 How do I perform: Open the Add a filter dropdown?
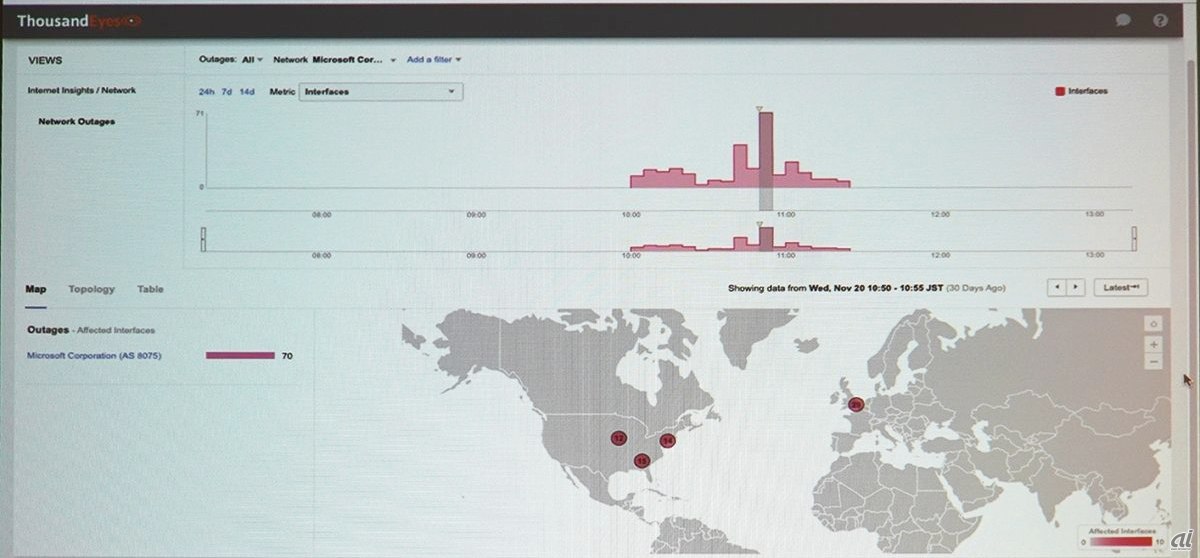[434, 60]
